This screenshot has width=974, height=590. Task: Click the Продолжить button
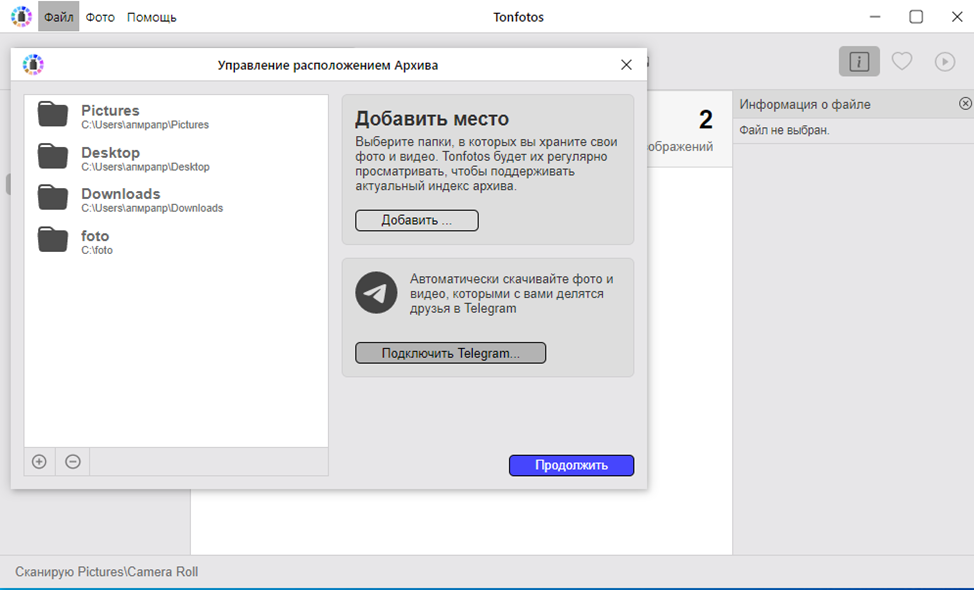point(571,465)
